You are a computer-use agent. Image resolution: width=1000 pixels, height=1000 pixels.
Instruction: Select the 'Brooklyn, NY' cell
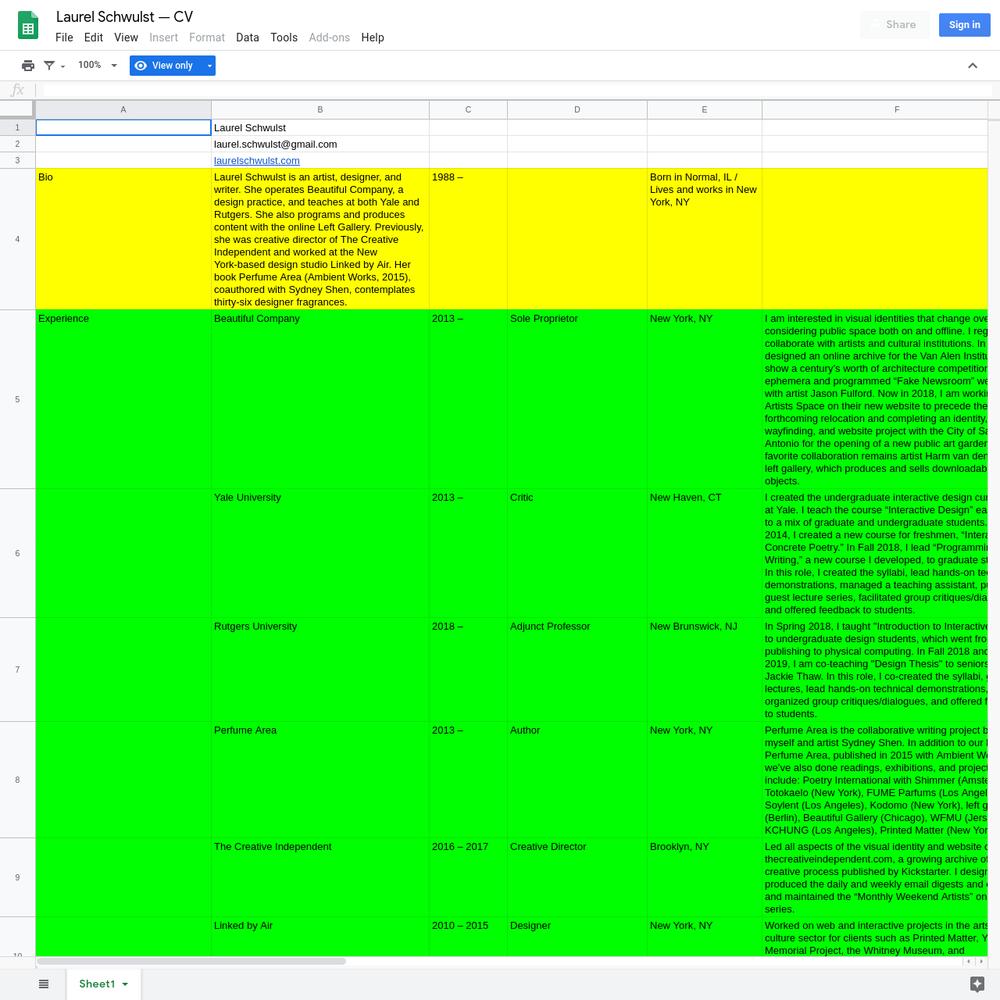coord(705,878)
